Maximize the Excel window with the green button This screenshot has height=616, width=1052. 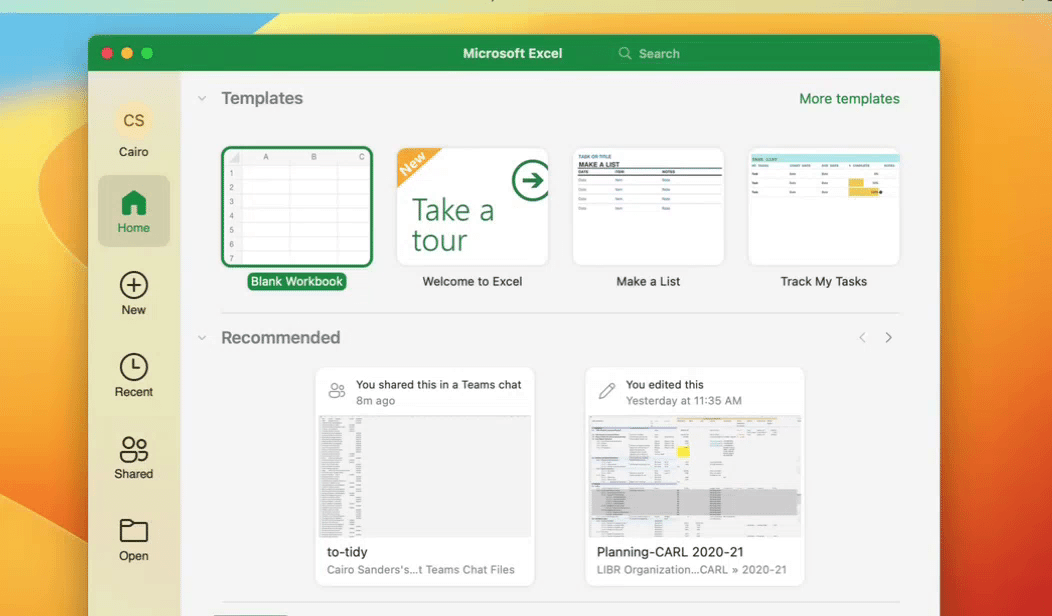click(x=147, y=53)
